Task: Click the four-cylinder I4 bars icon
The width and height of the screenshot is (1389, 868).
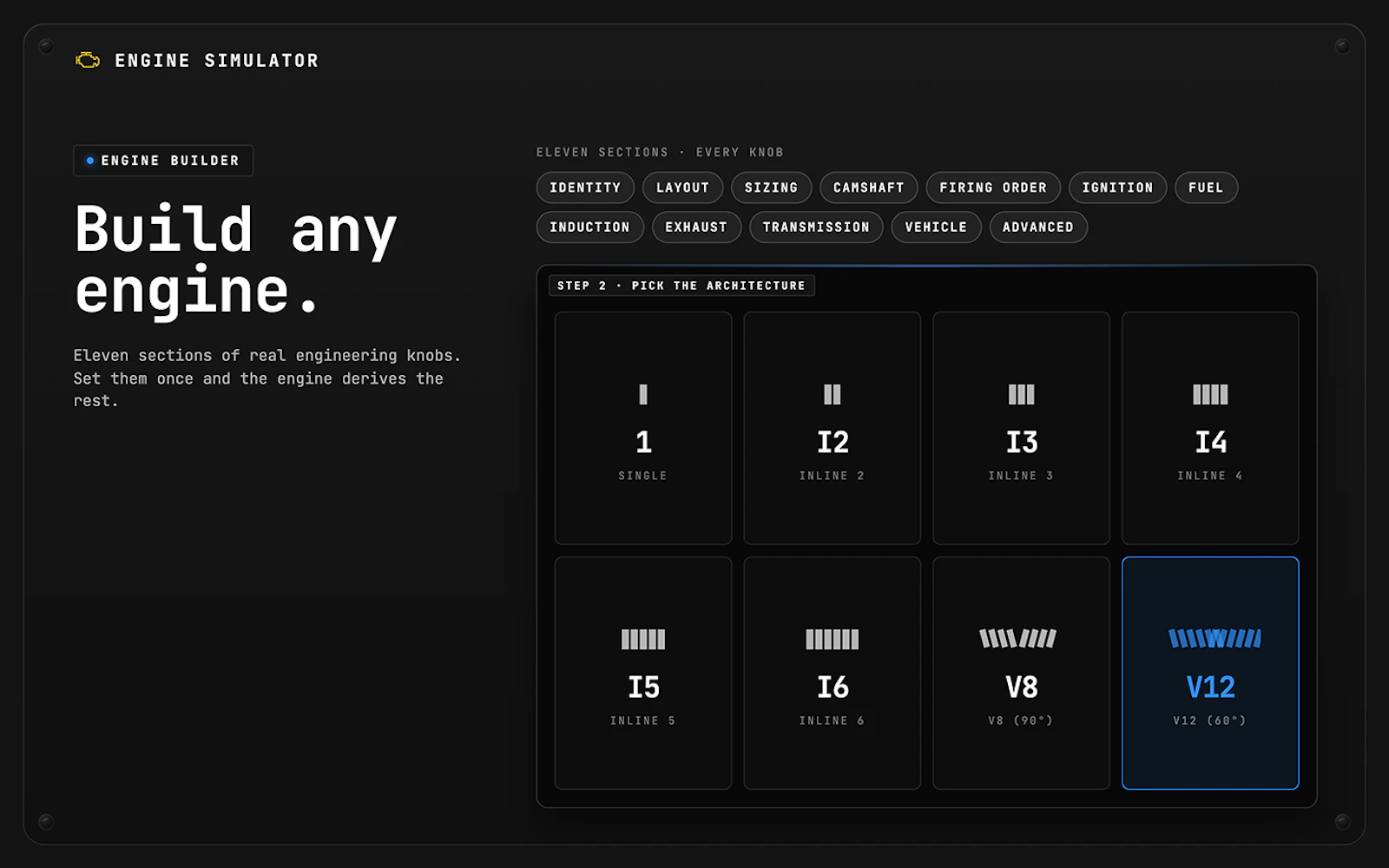Action: pos(1210,395)
